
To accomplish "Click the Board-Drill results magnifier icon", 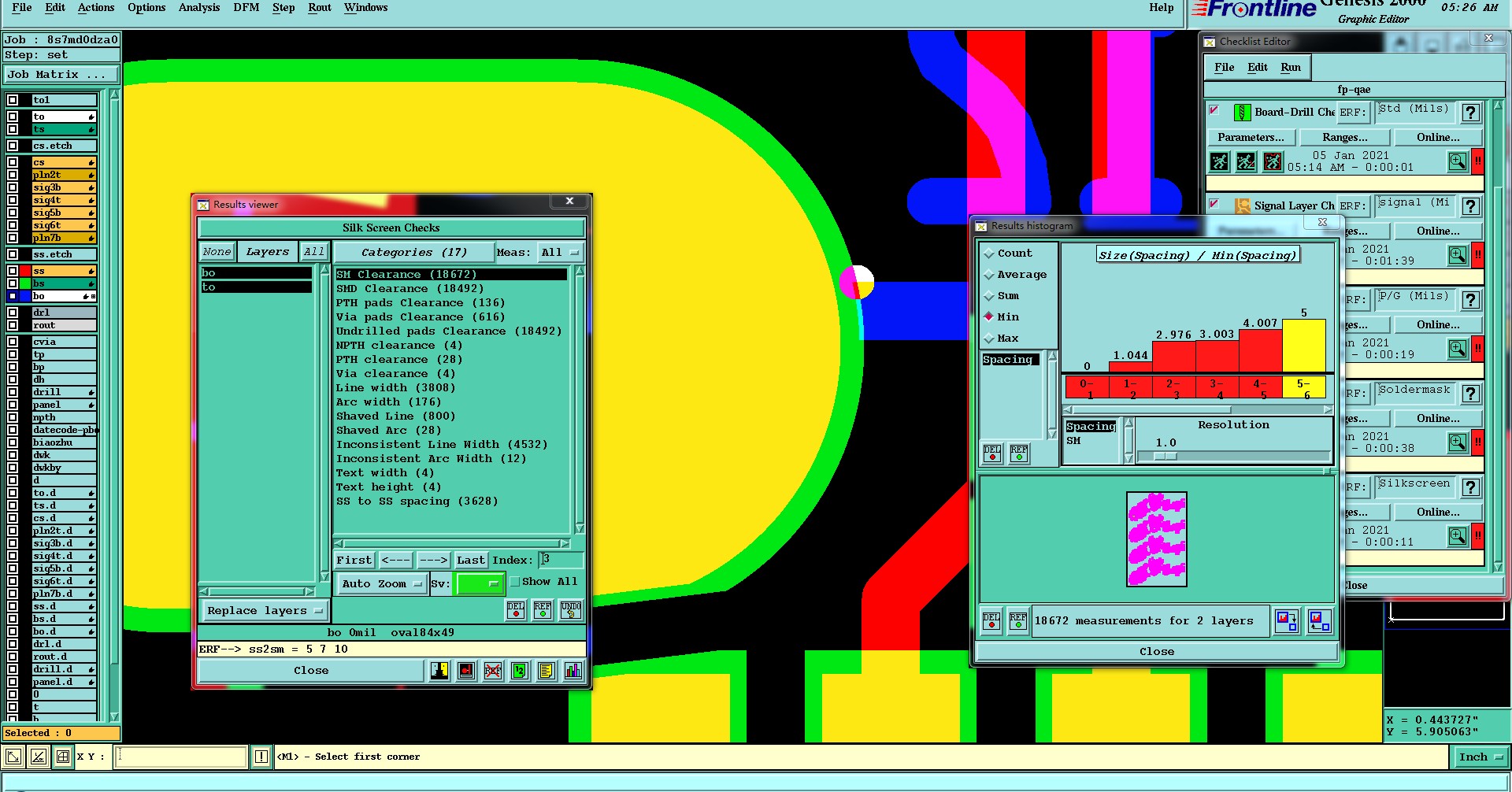I will pyautogui.click(x=1458, y=161).
